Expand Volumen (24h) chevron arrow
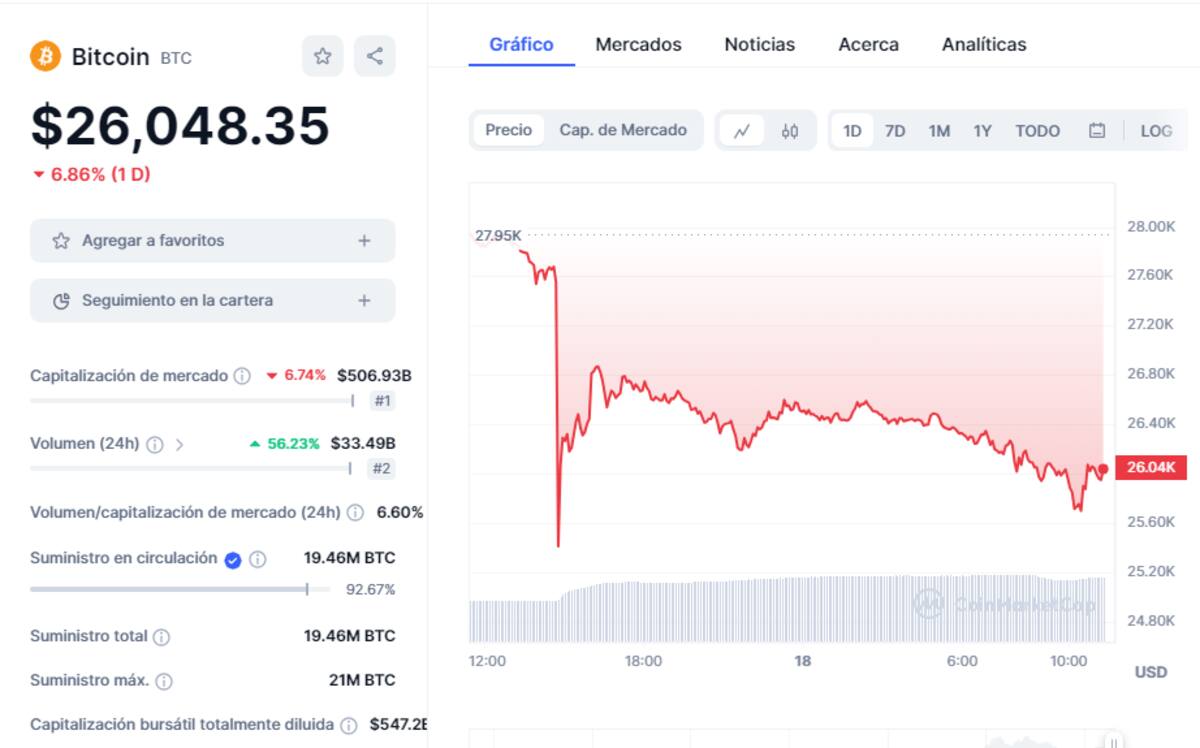This screenshot has width=1200, height=748. point(180,445)
